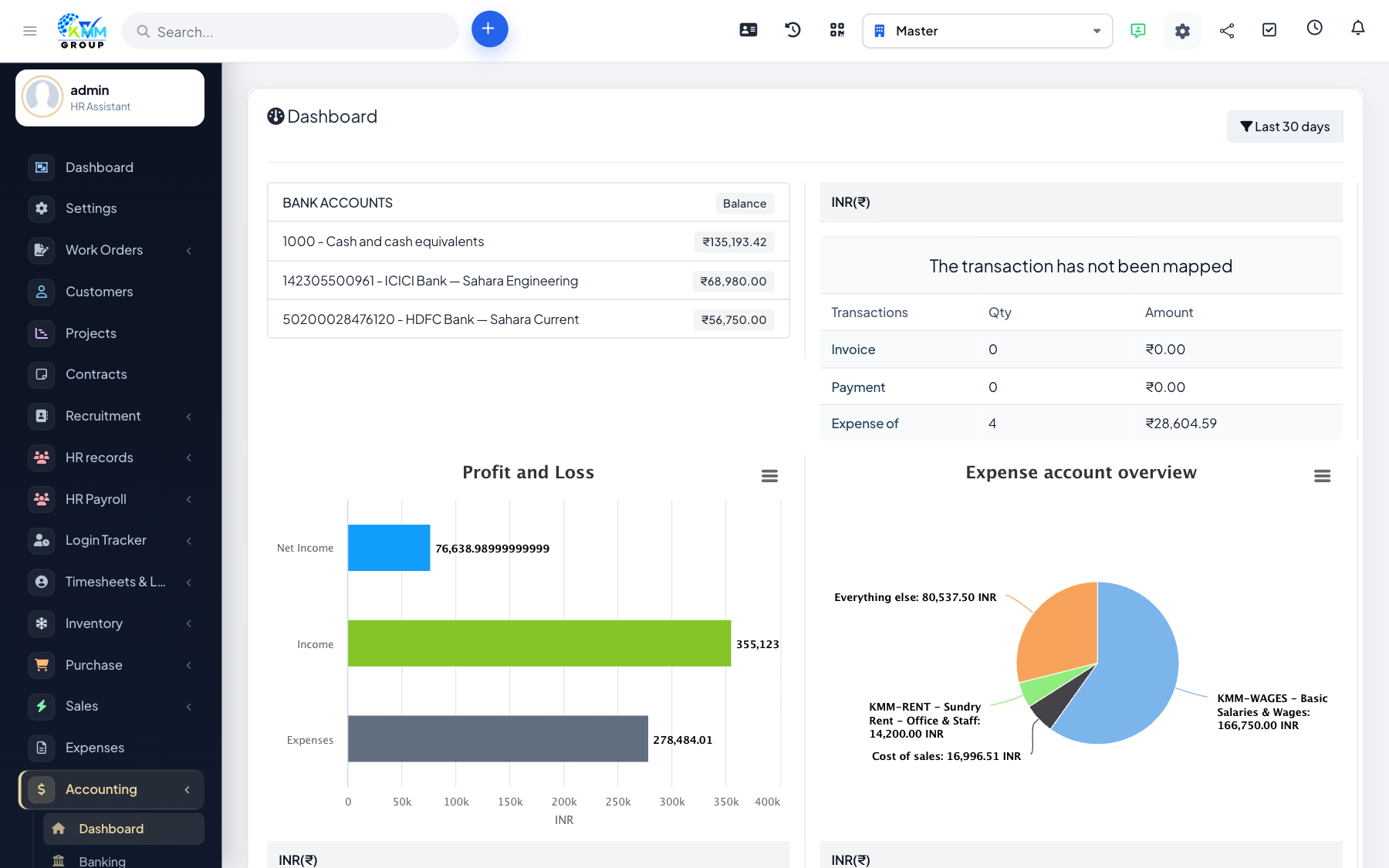Open the history clock-arrow icon

click(x=793, y=30)
